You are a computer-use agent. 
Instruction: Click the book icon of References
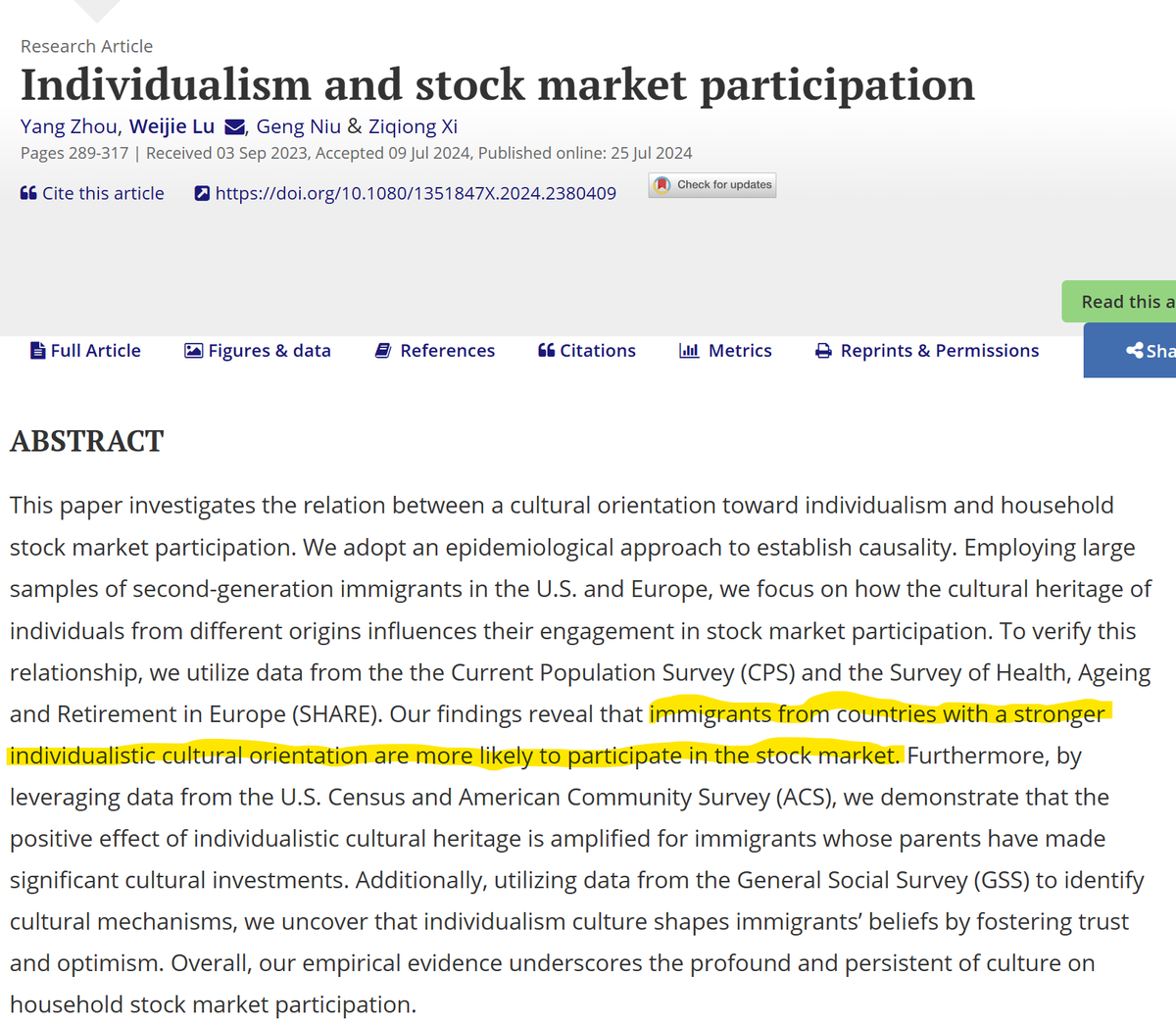coord(383,351)
